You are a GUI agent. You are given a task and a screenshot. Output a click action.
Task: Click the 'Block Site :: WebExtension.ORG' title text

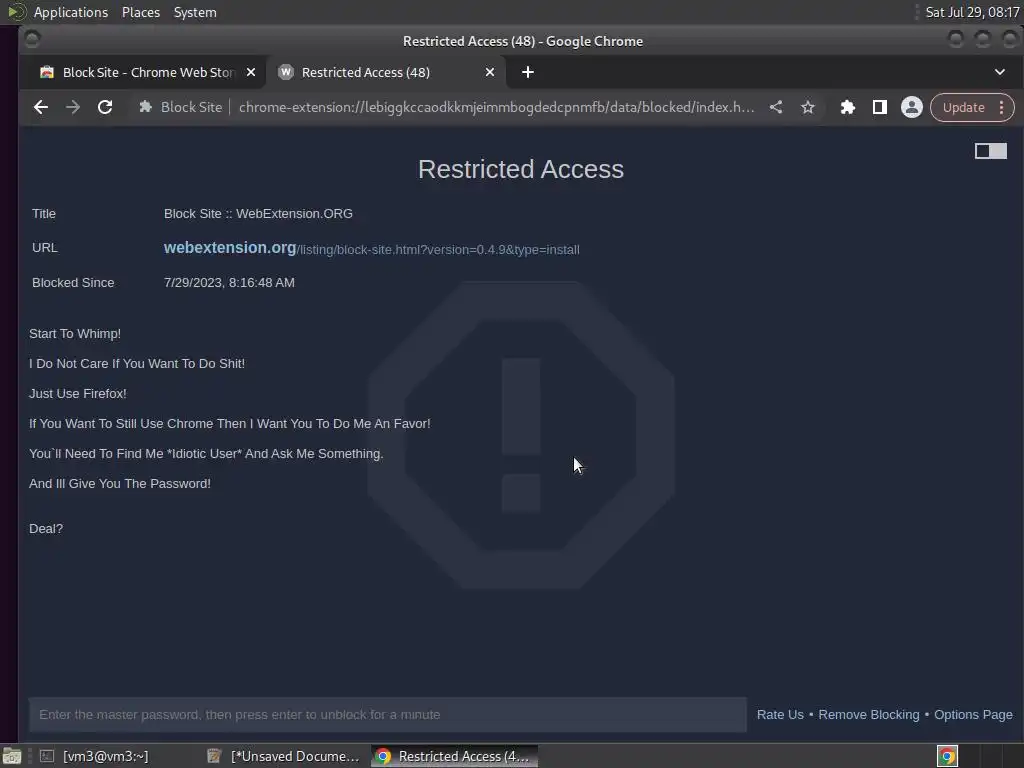258,214
